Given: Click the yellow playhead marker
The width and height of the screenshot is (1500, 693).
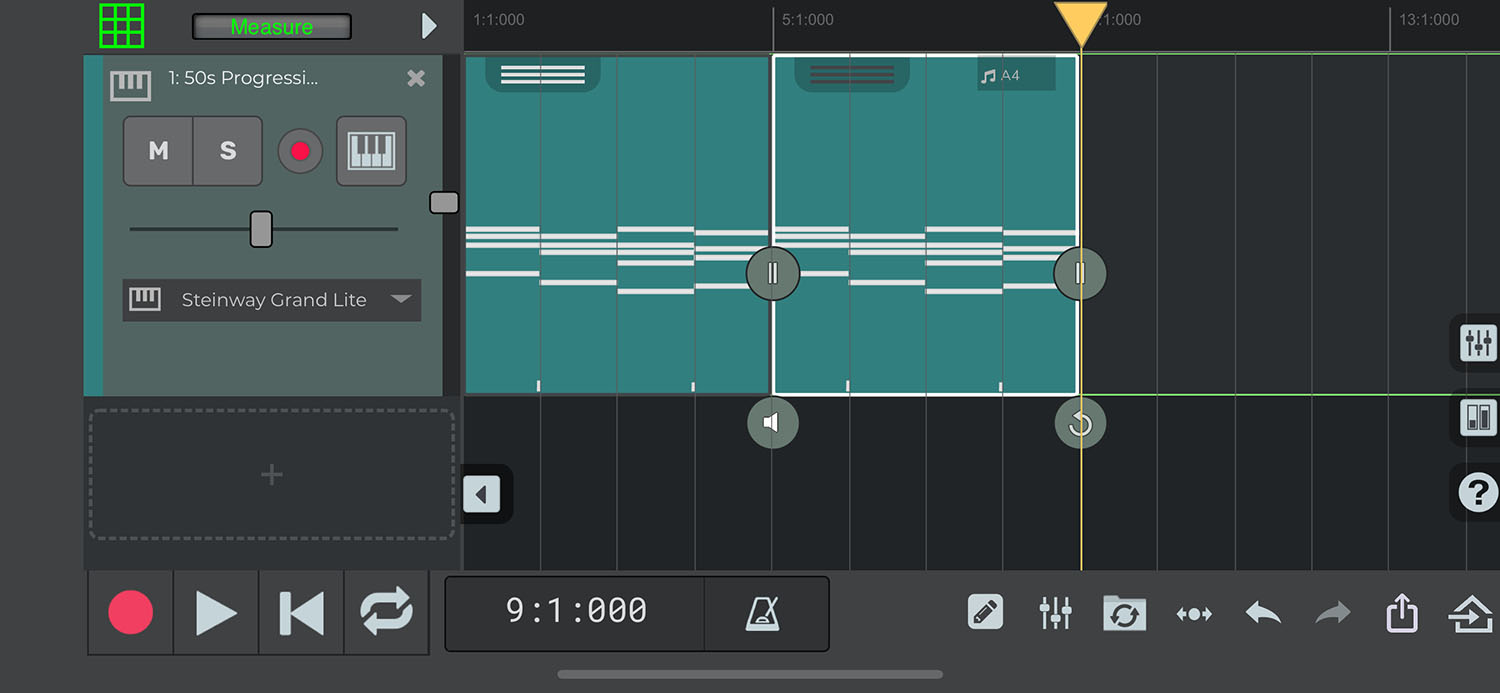Looking at the screenshot, I should click(1080, 22).
